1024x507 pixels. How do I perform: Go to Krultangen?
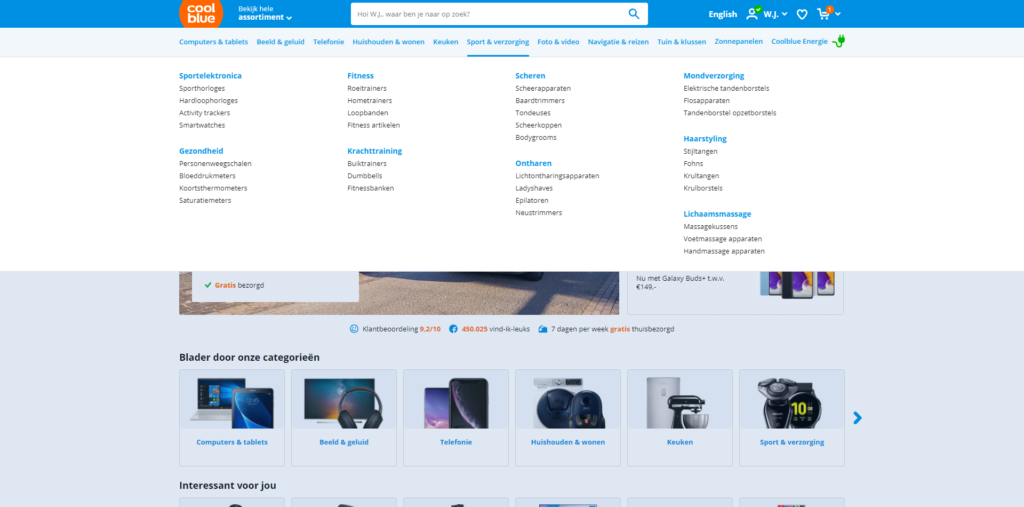pyautogui.click(x=701, y=176)
